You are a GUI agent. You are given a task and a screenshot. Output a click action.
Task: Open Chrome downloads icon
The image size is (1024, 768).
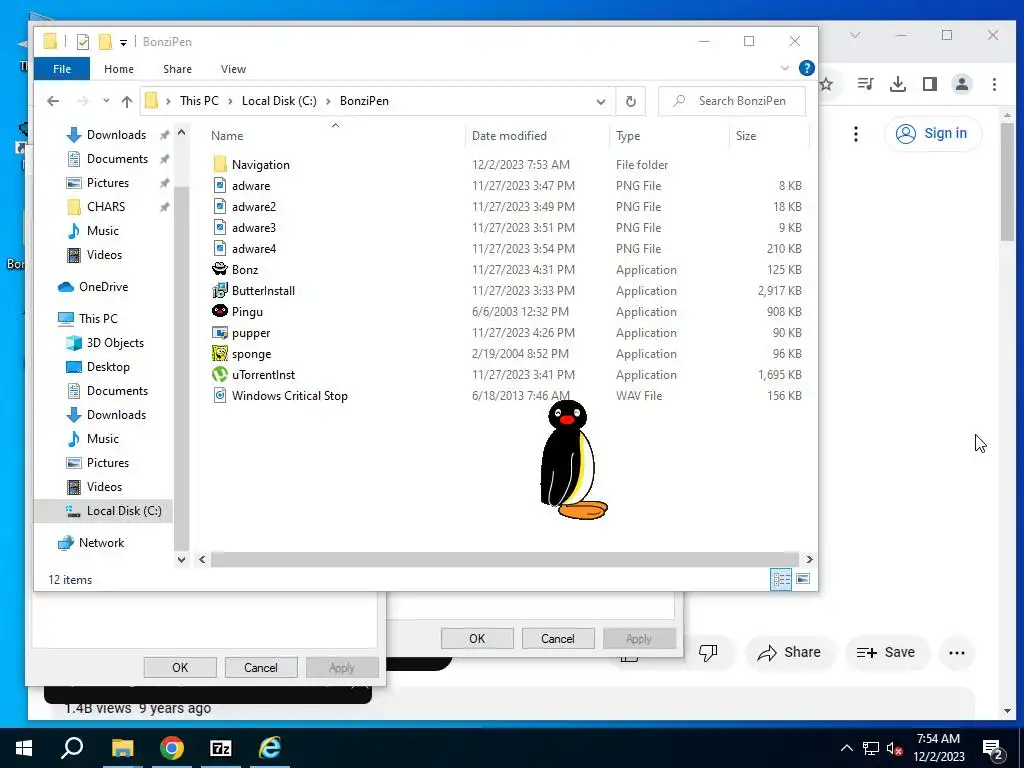[x=898, y=84]
